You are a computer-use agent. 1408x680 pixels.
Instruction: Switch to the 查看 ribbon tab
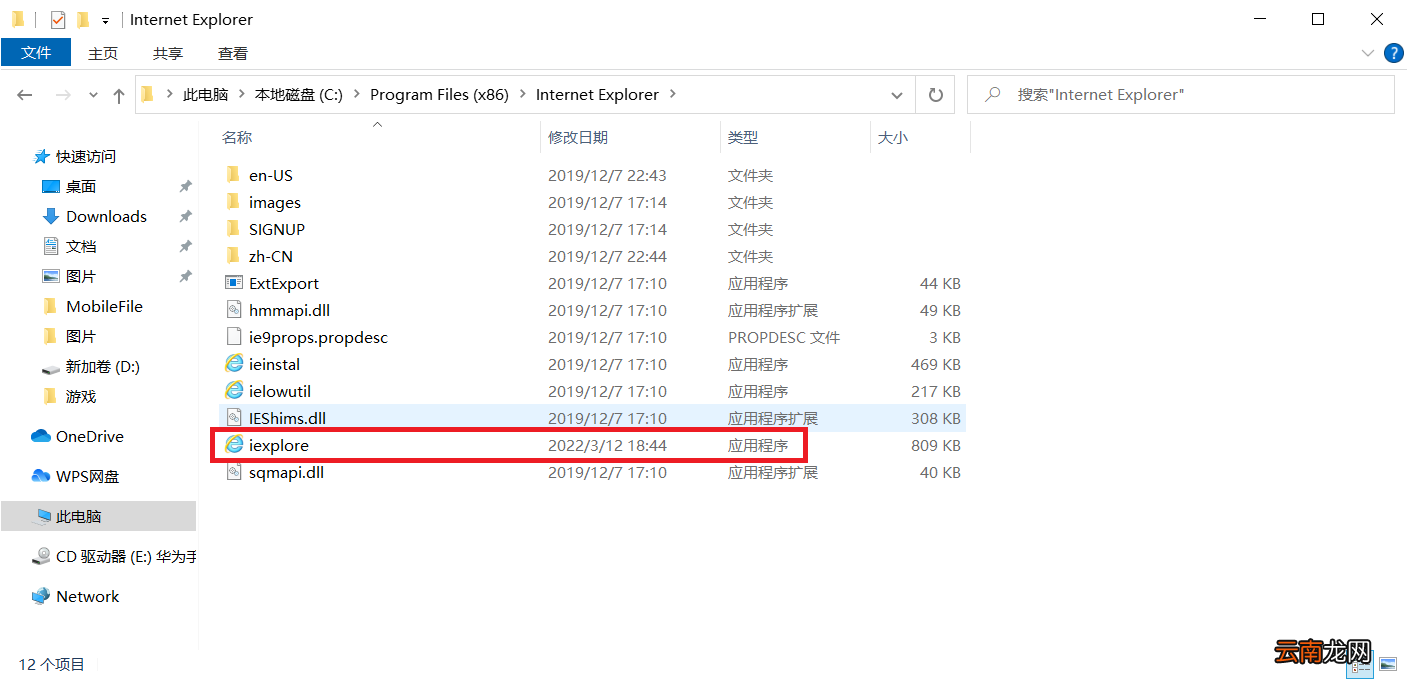pos(233,53)
